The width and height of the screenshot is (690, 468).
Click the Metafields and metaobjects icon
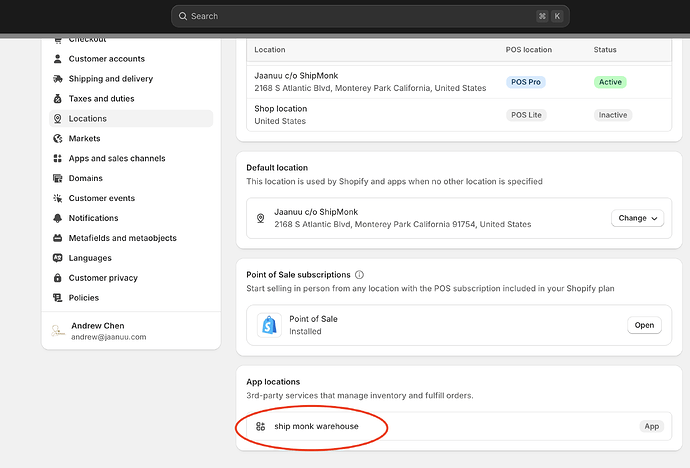(x=58, y=238)
